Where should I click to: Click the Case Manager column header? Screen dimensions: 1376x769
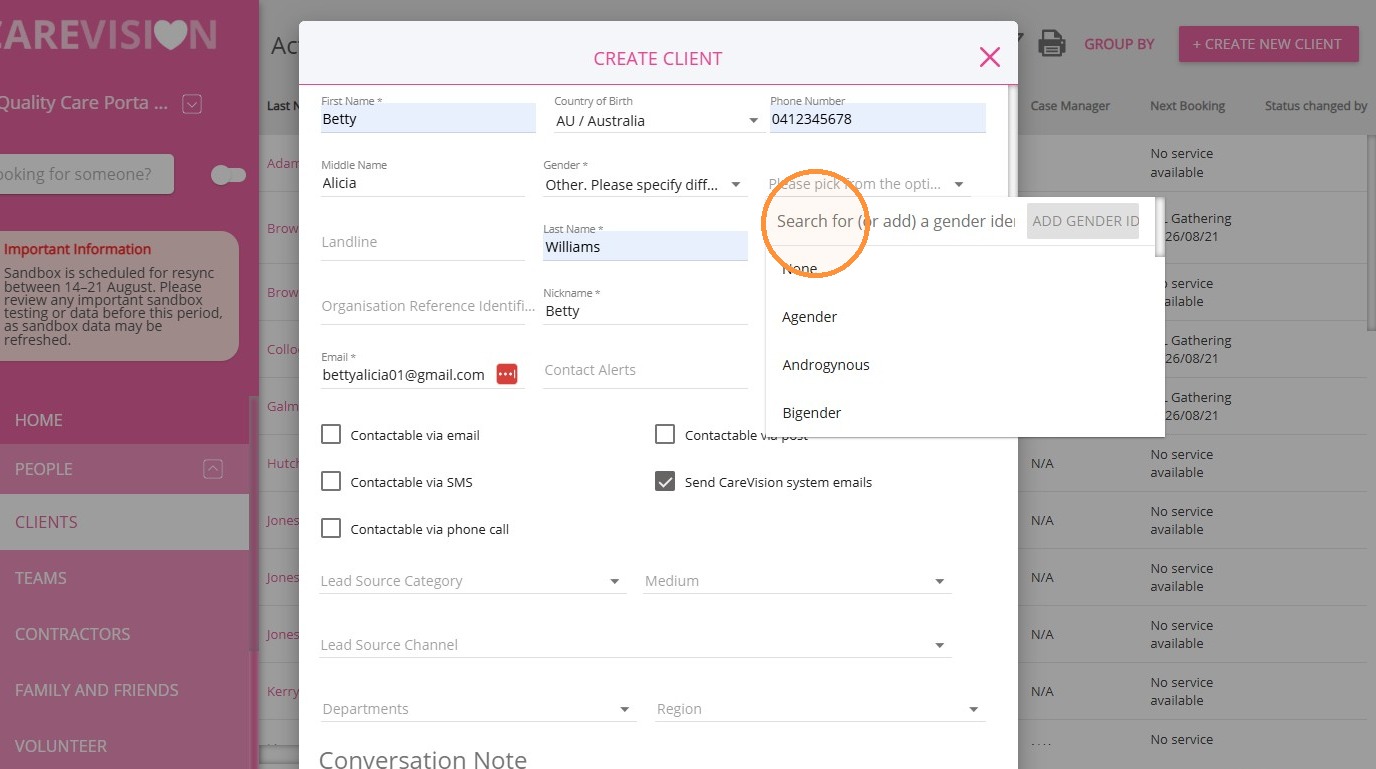click(1070, 106)
